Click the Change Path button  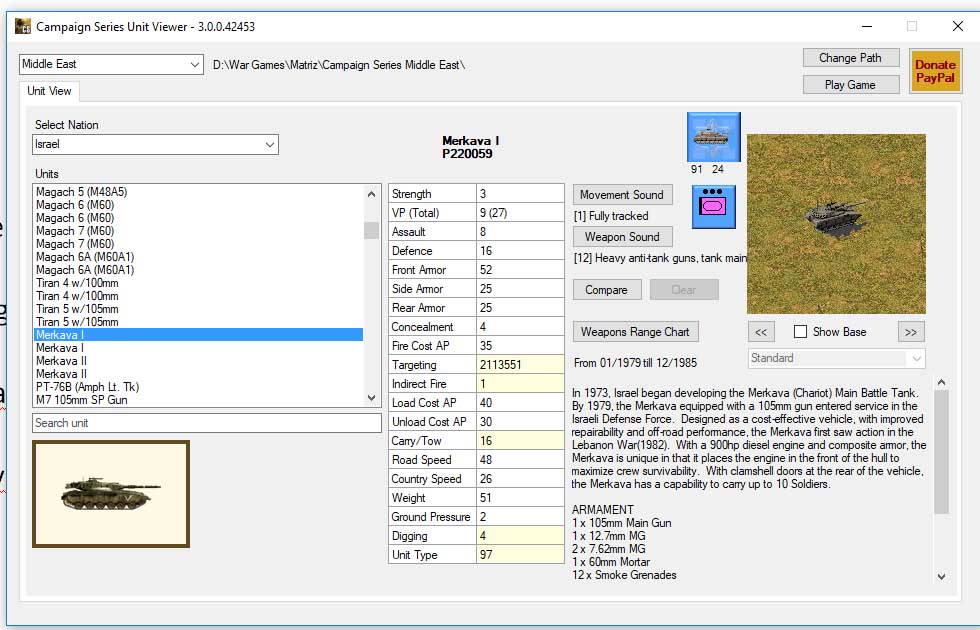(x=851, y=58)
